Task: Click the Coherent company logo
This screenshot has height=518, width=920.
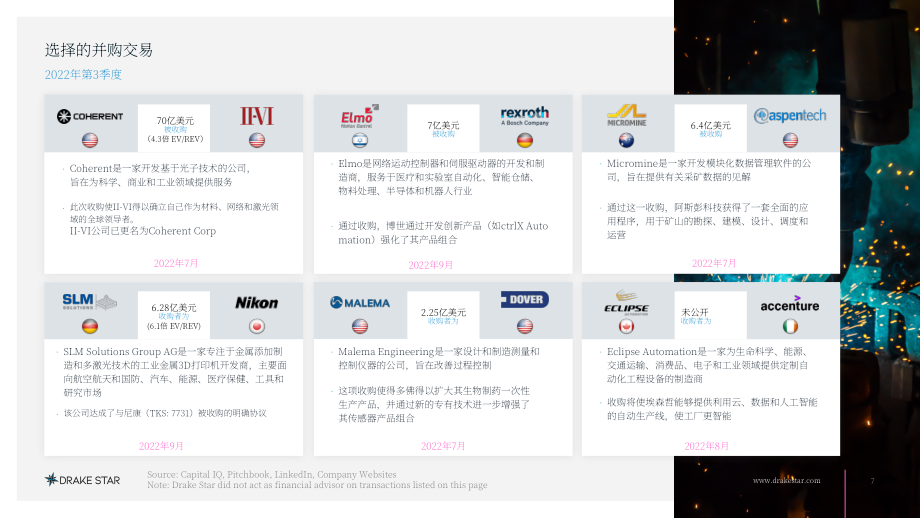Action: [x=90, y=116]
